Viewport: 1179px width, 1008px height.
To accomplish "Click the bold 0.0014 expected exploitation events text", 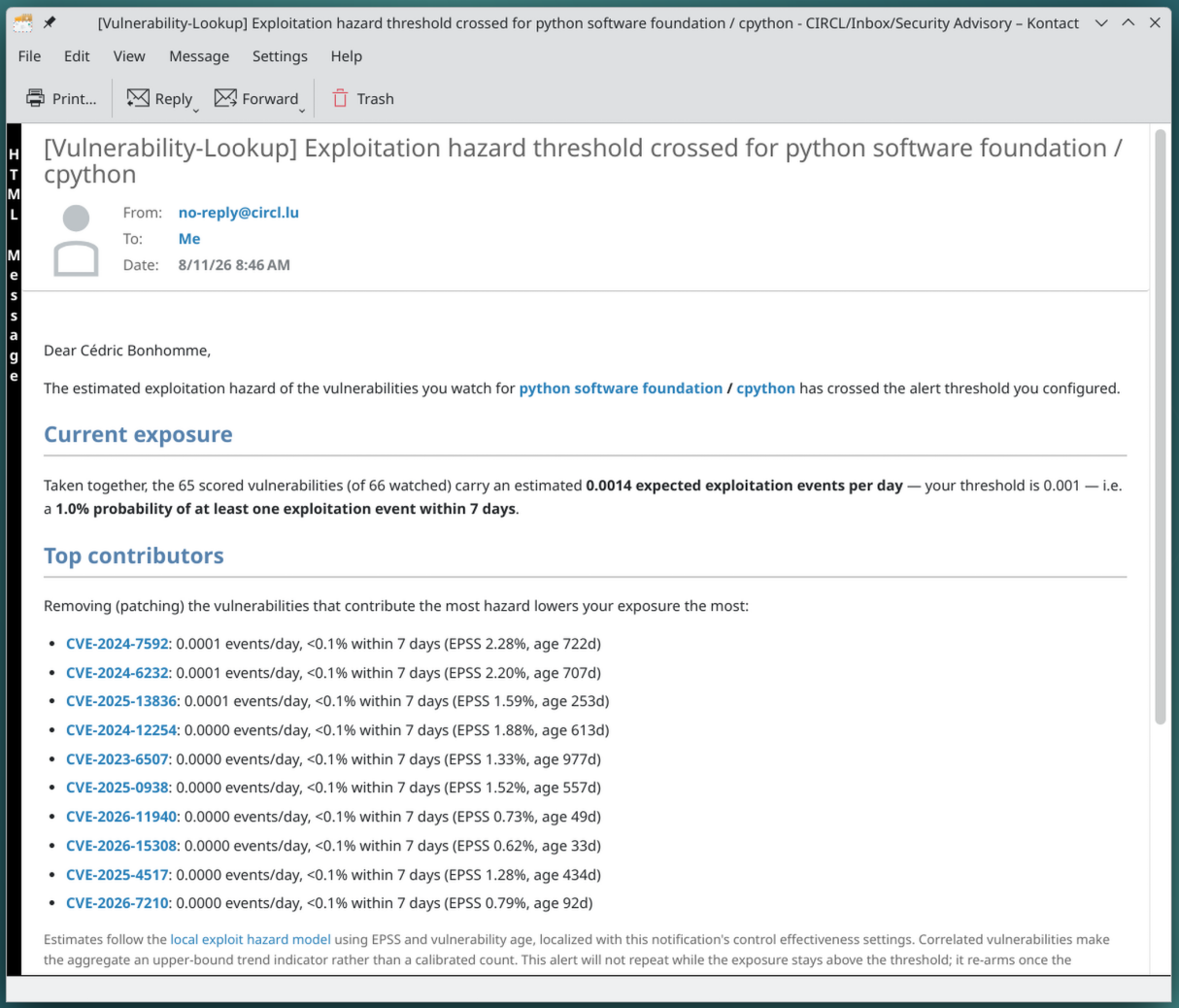I will [744, 486].
